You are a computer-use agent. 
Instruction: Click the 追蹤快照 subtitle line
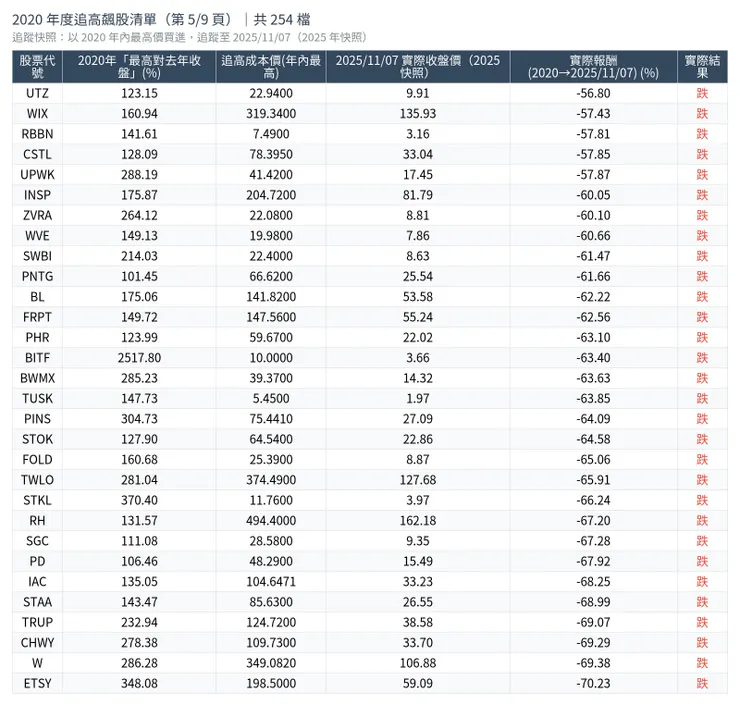(190, 37)
